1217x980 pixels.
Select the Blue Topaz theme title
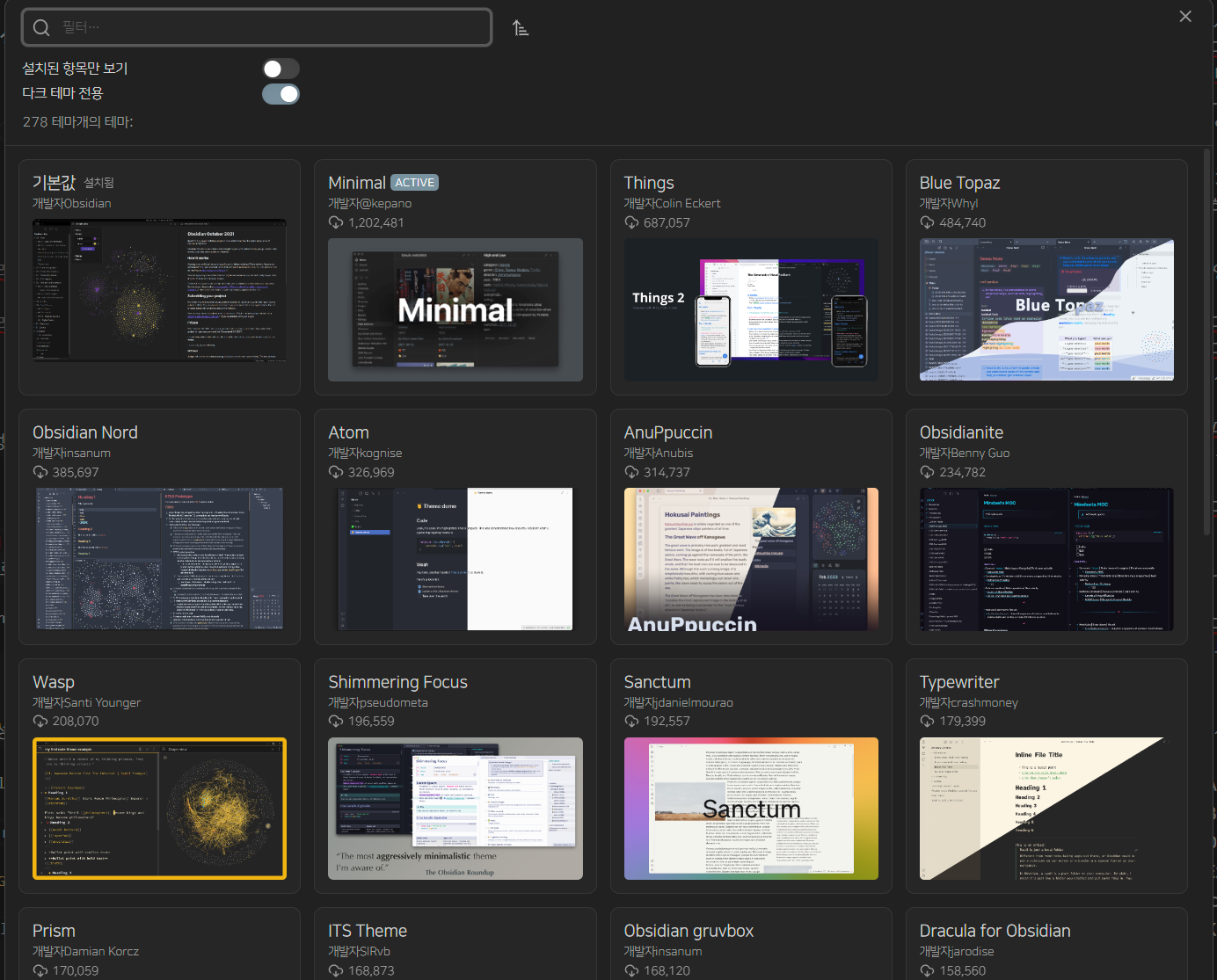[x=959, y=183]
